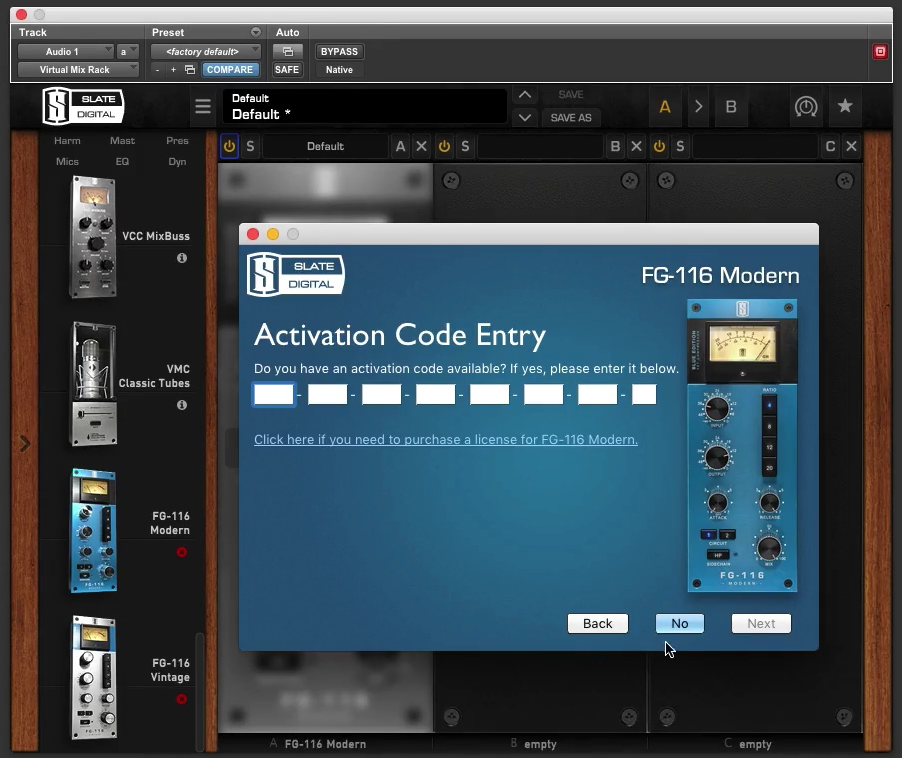Open the insert position 'a' dropdown
This screenshot has width=902, height=758.
coord(128,52)
